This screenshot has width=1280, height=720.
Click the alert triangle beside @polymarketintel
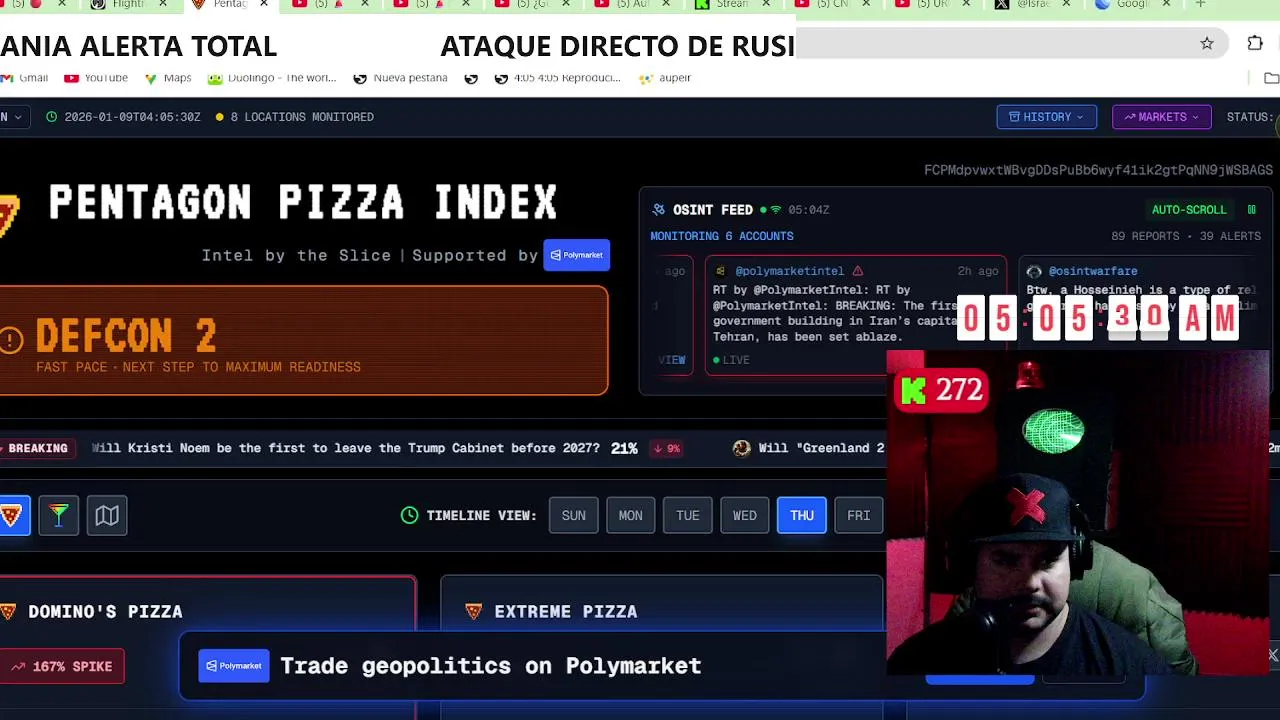pyautogui.click(x=857, y=271)
